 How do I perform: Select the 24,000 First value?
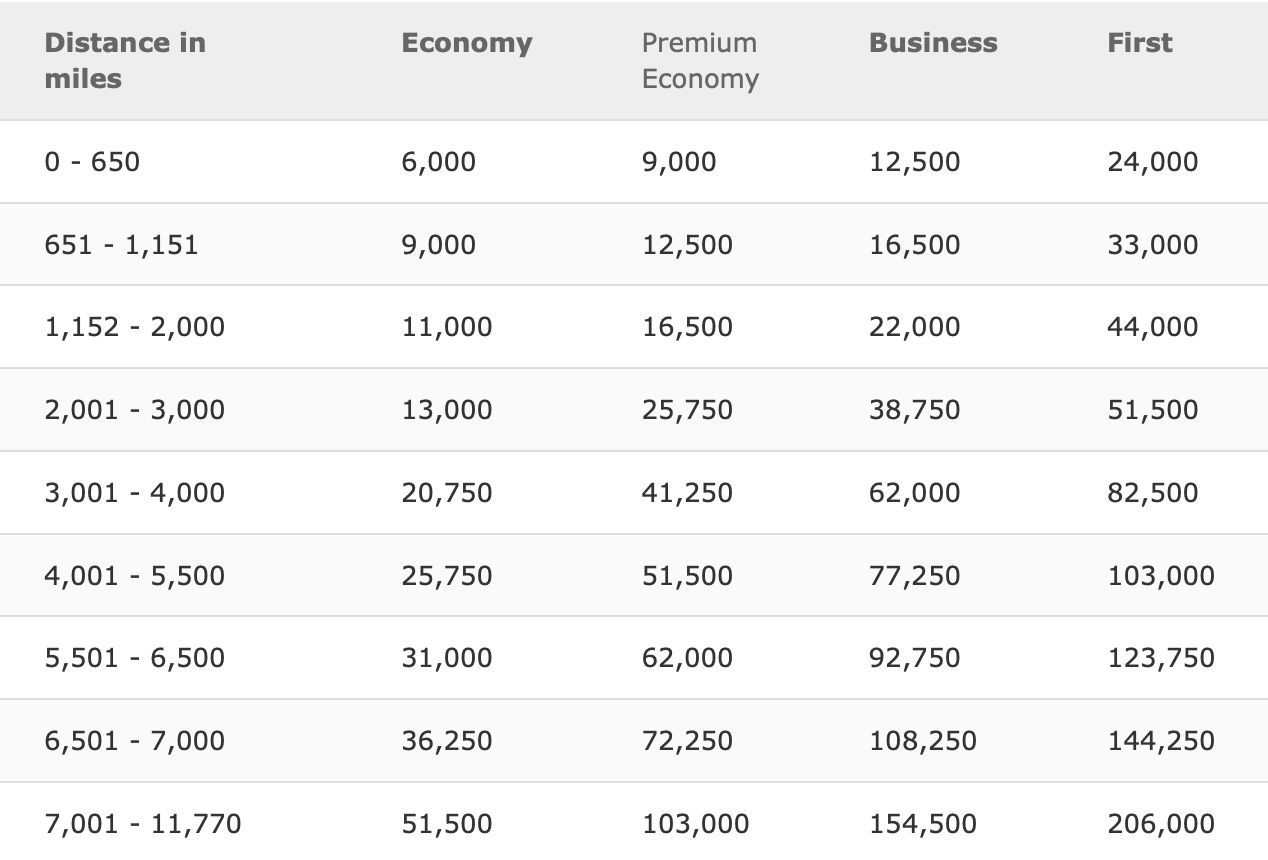[x=1153, y=162]
